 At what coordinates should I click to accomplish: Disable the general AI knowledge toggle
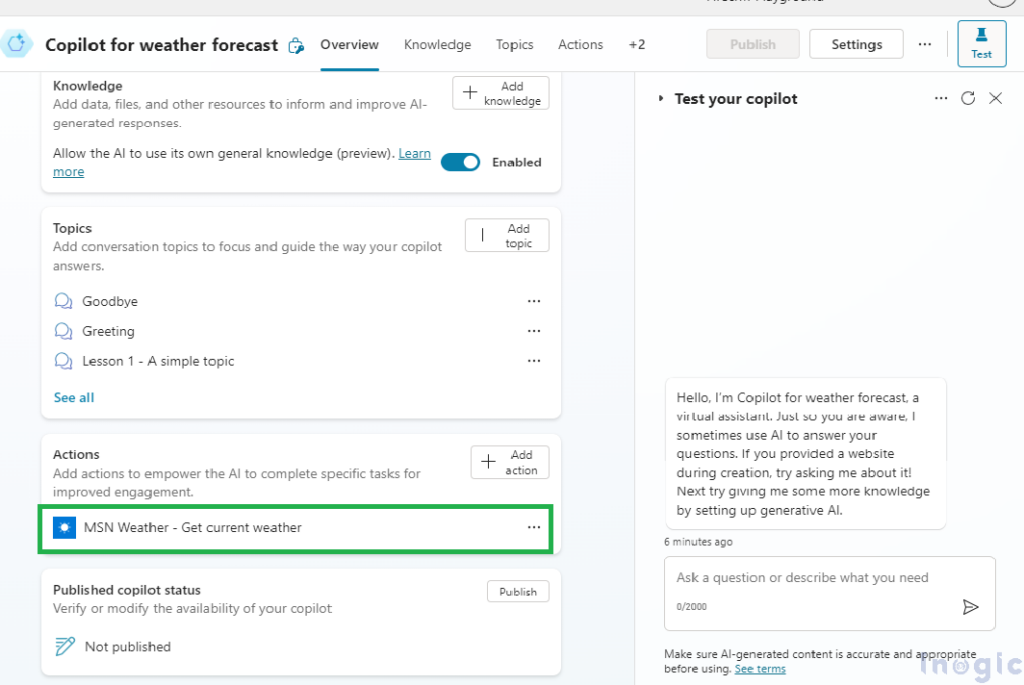(460, 161)
